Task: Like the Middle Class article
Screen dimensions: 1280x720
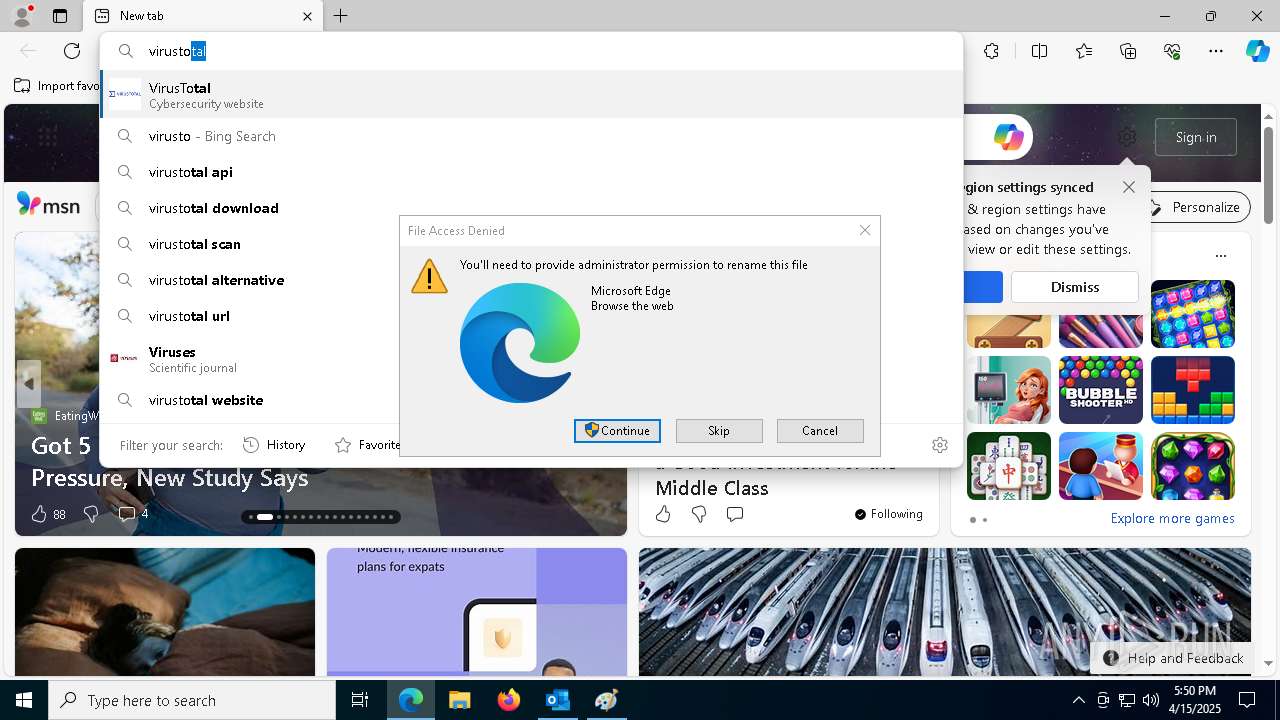Action: (663, 514)
